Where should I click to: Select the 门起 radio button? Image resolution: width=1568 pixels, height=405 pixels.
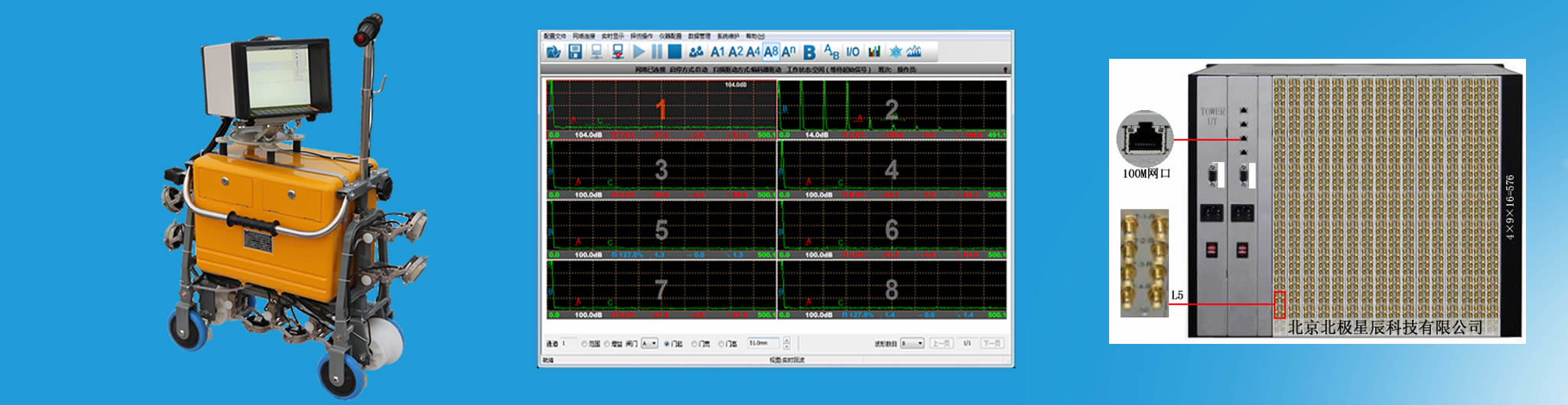coord(667,344)
